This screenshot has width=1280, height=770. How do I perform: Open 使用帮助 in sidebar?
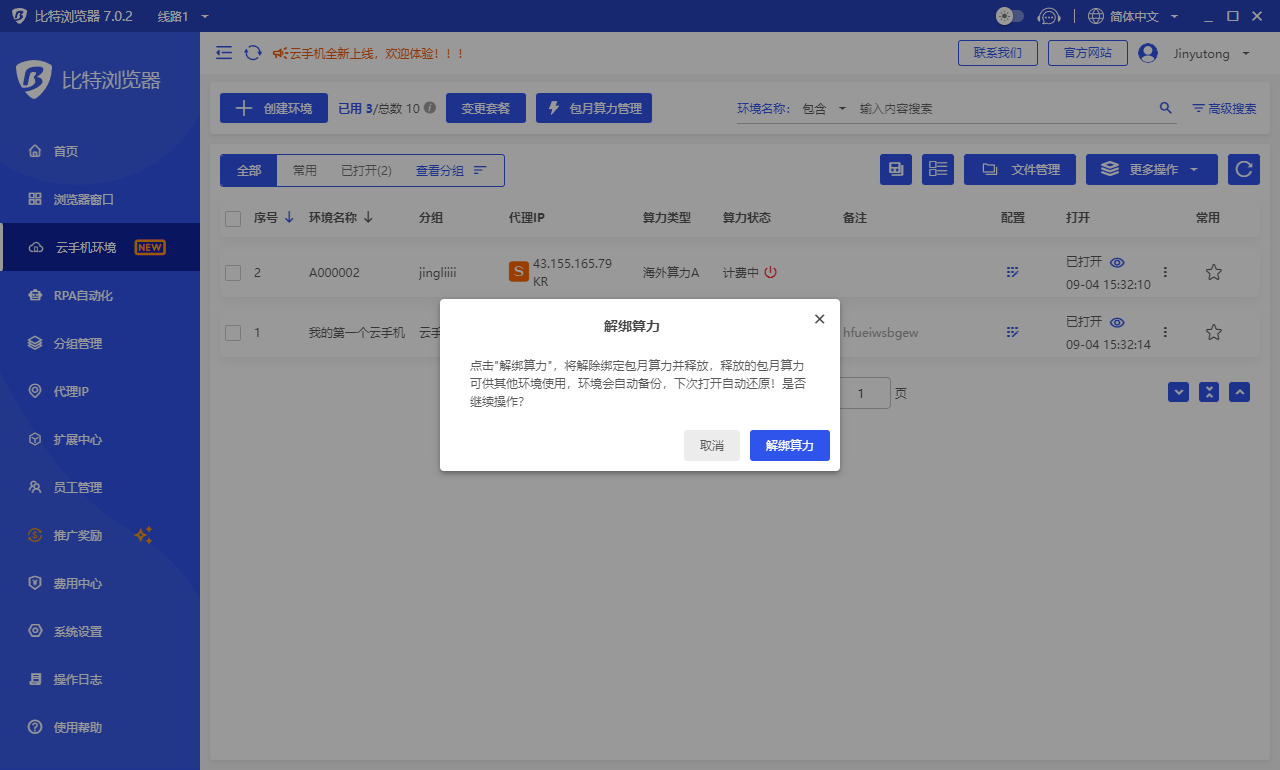pos(100,727)
